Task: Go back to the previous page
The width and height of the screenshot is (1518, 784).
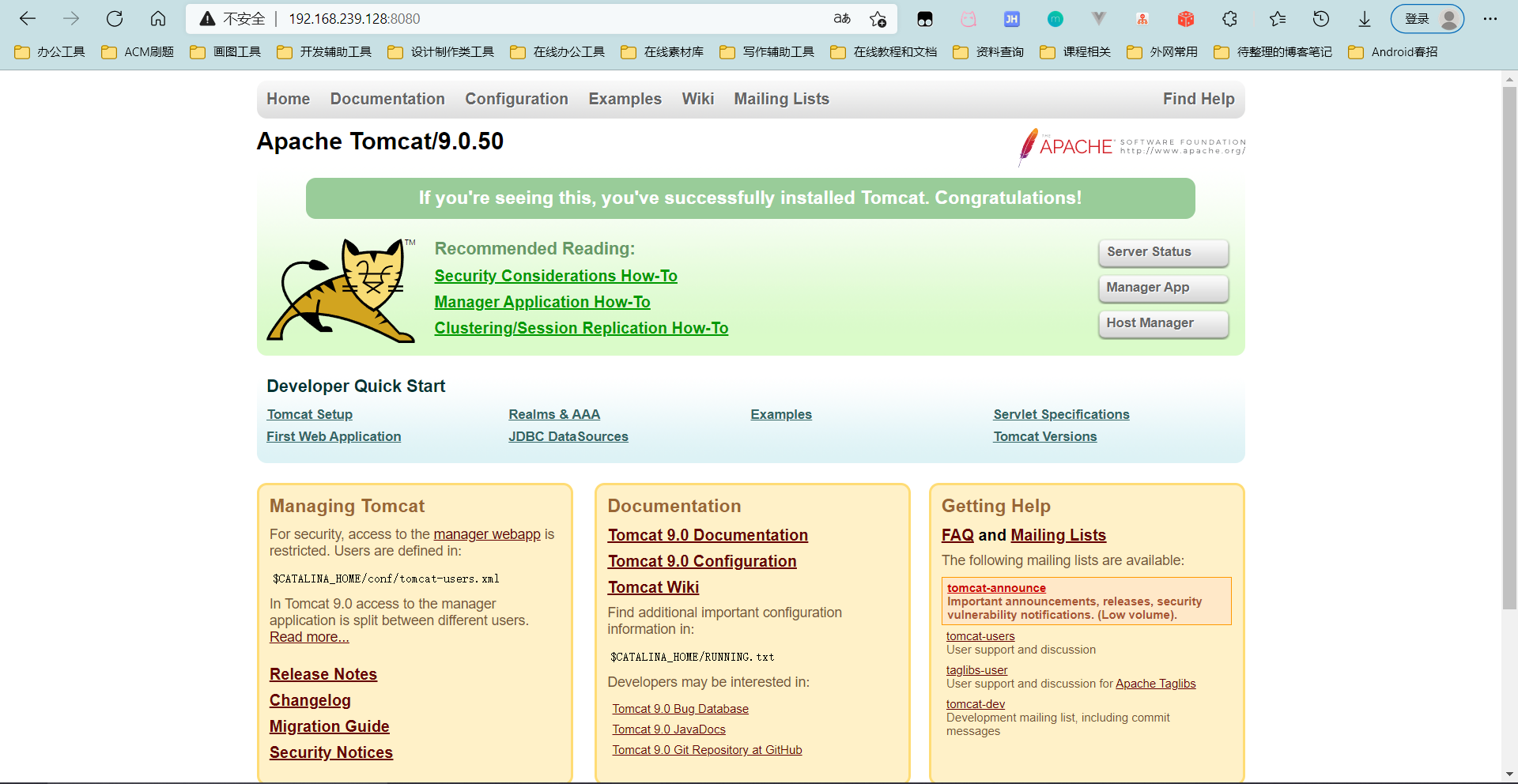Action: tap(28, 19)
